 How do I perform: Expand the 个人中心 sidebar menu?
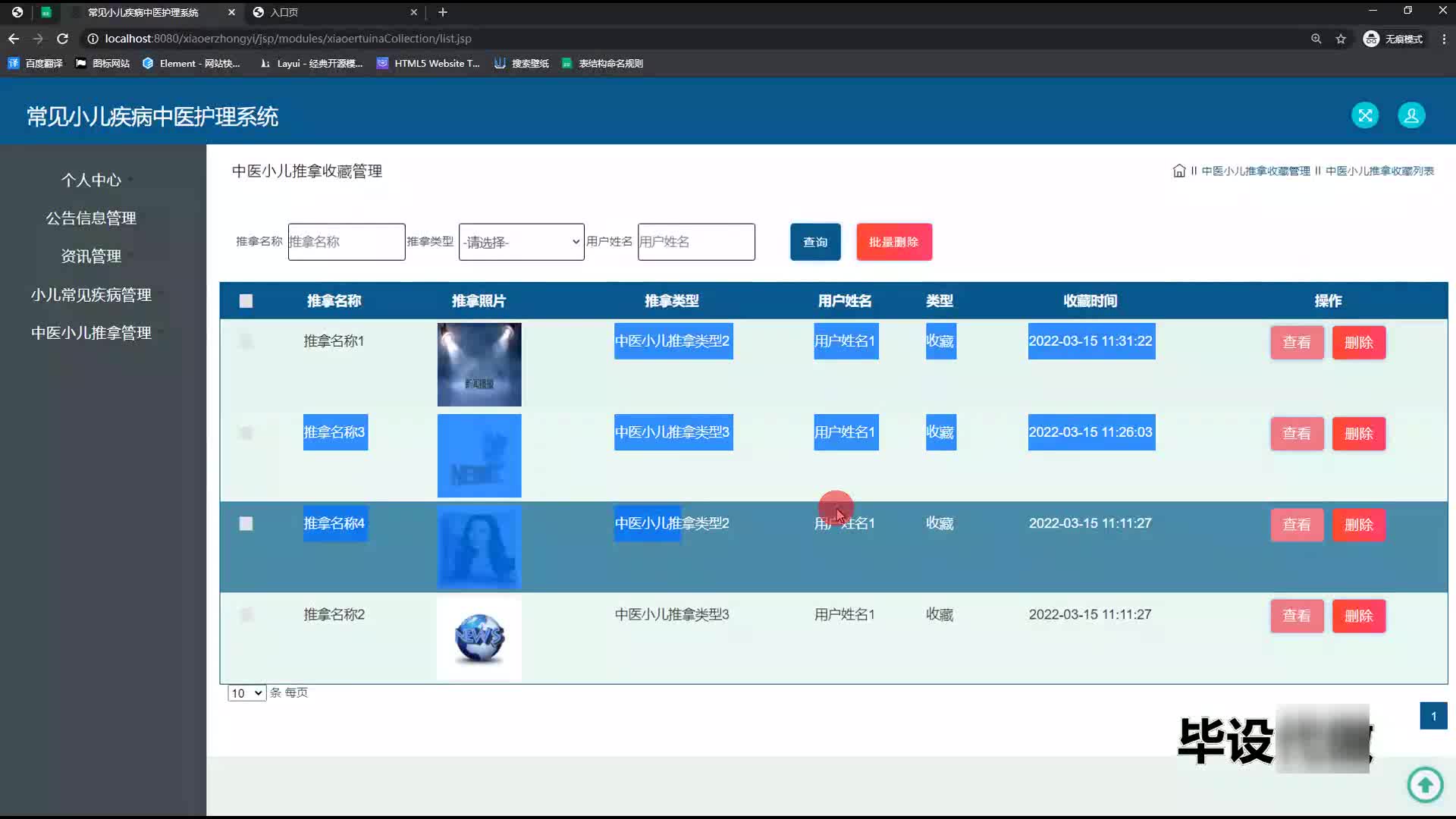pyautogui.click(x=91, y=180)
